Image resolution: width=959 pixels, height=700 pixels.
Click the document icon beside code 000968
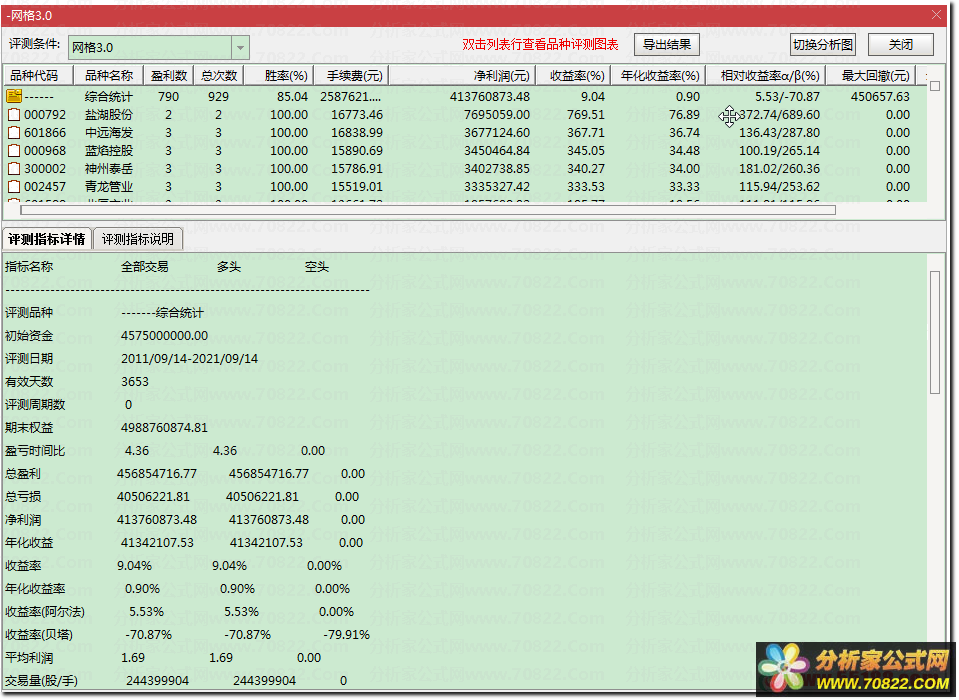[14, 151]
